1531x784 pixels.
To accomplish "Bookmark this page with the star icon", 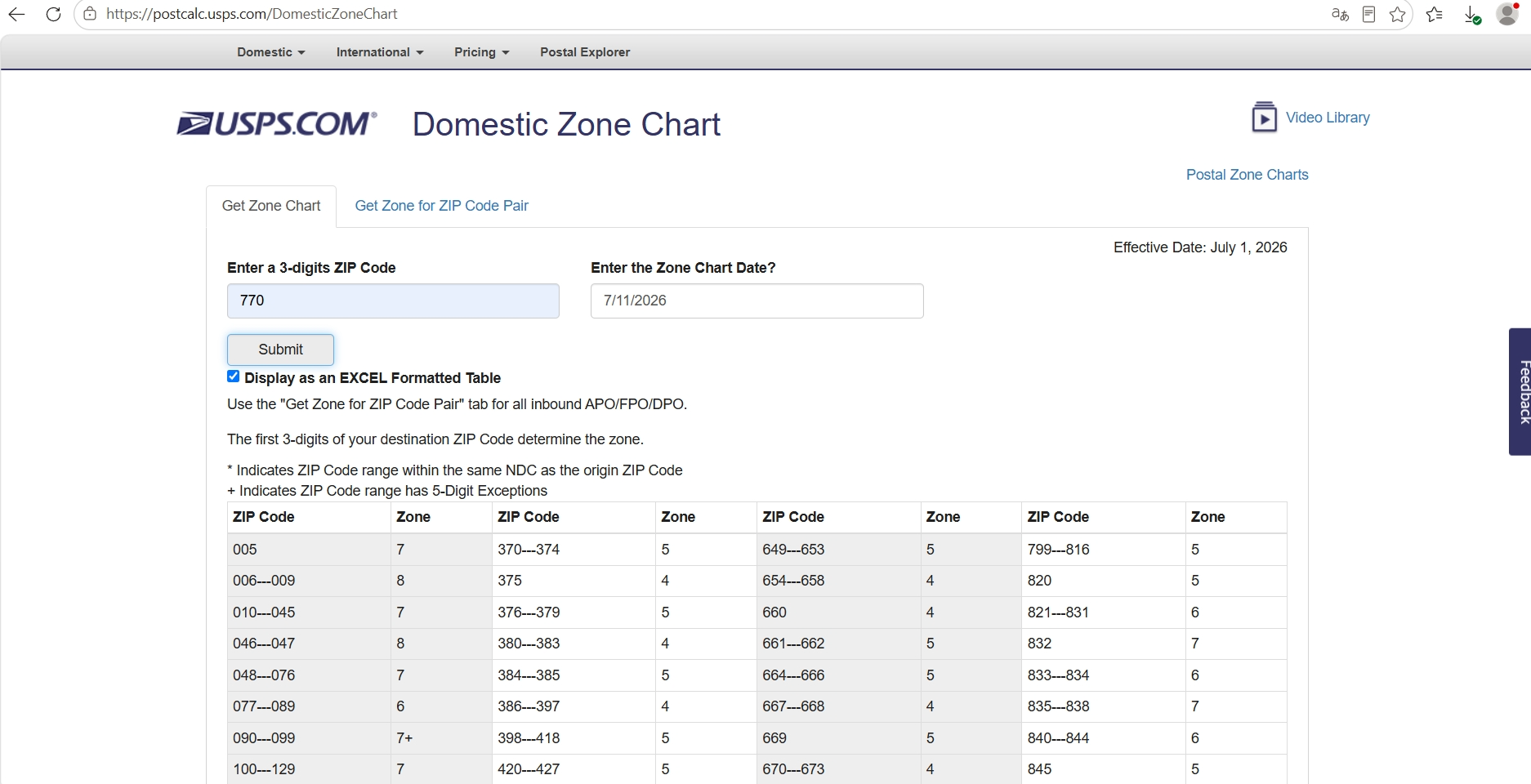I will [1398, 14].
